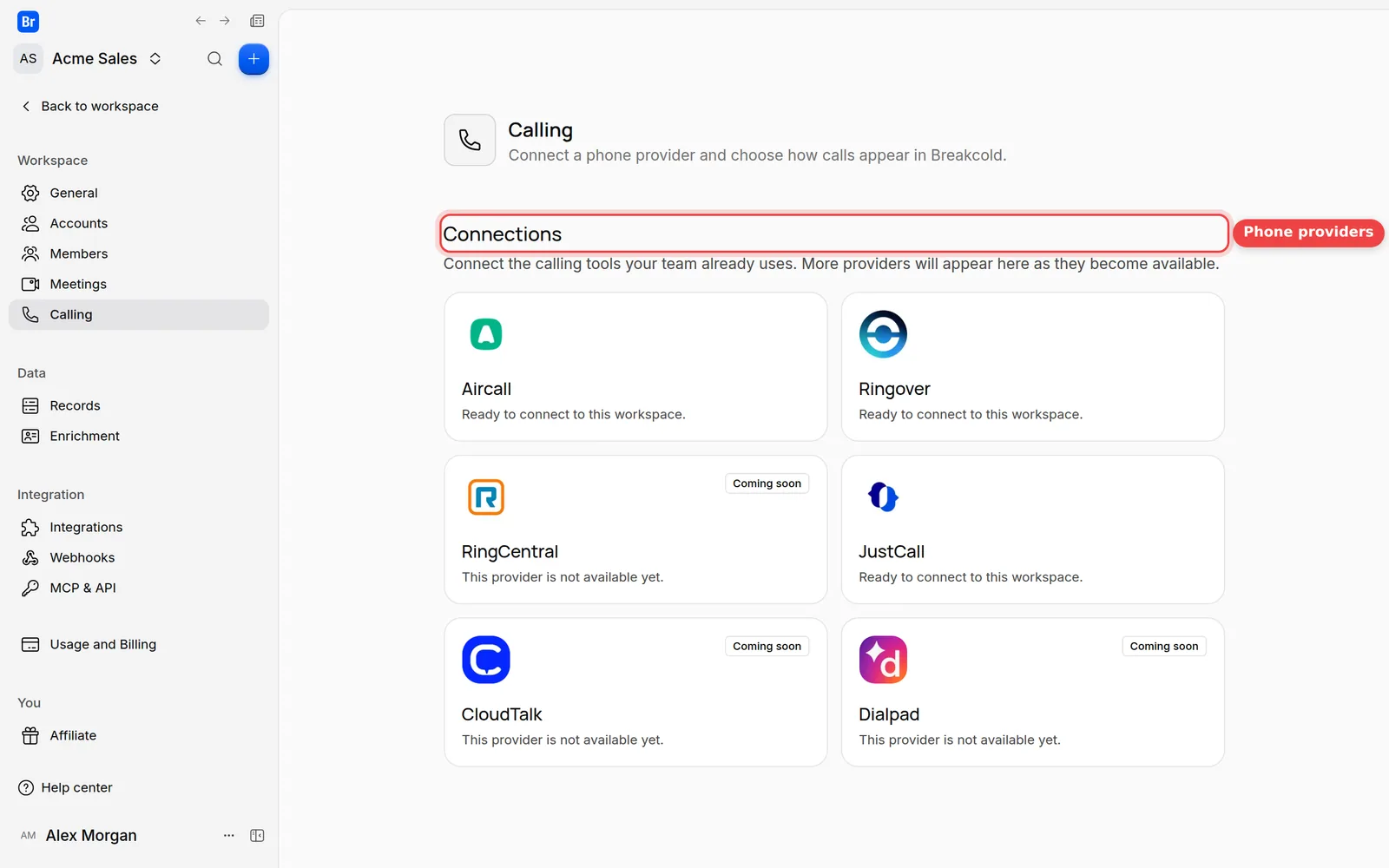The image size is (1389, 868).
Task: Click the Records list icon
Action: coord(30,405)
